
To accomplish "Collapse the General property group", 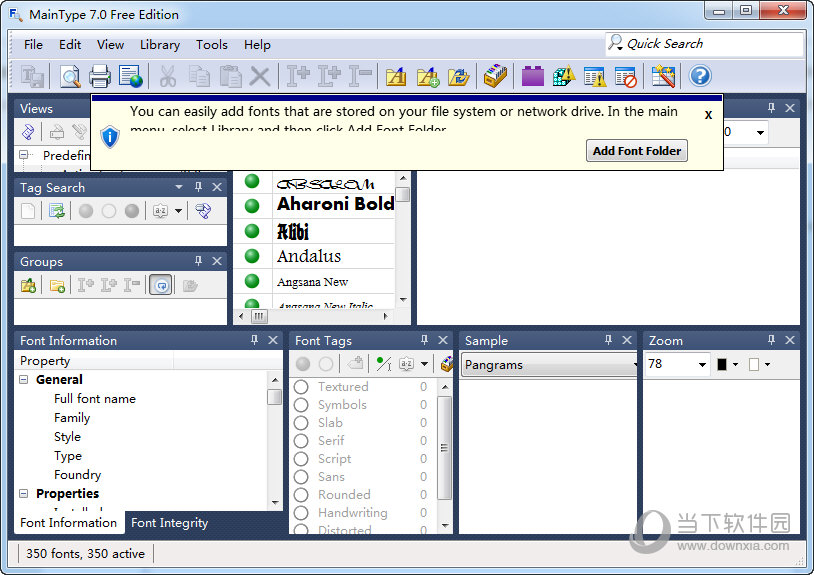I will 24,379.
